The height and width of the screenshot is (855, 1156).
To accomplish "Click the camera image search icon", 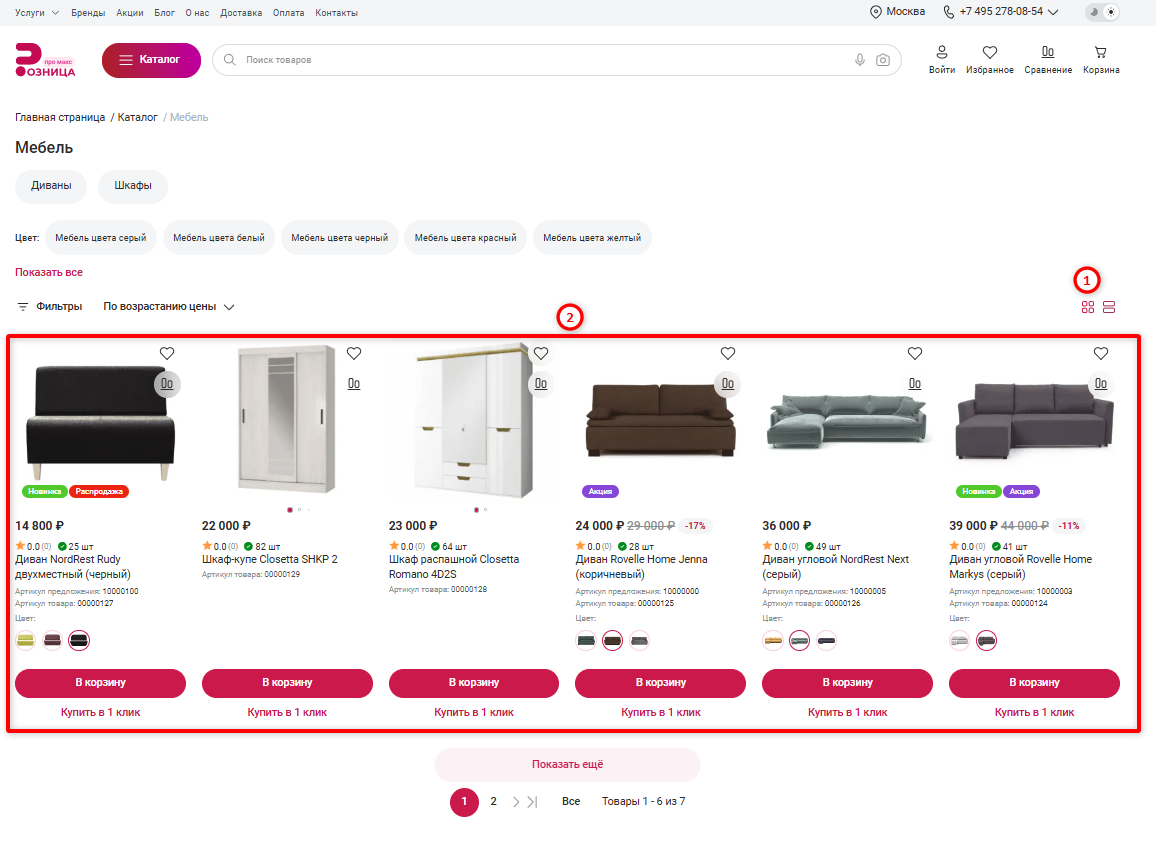I will coord(882,60).
